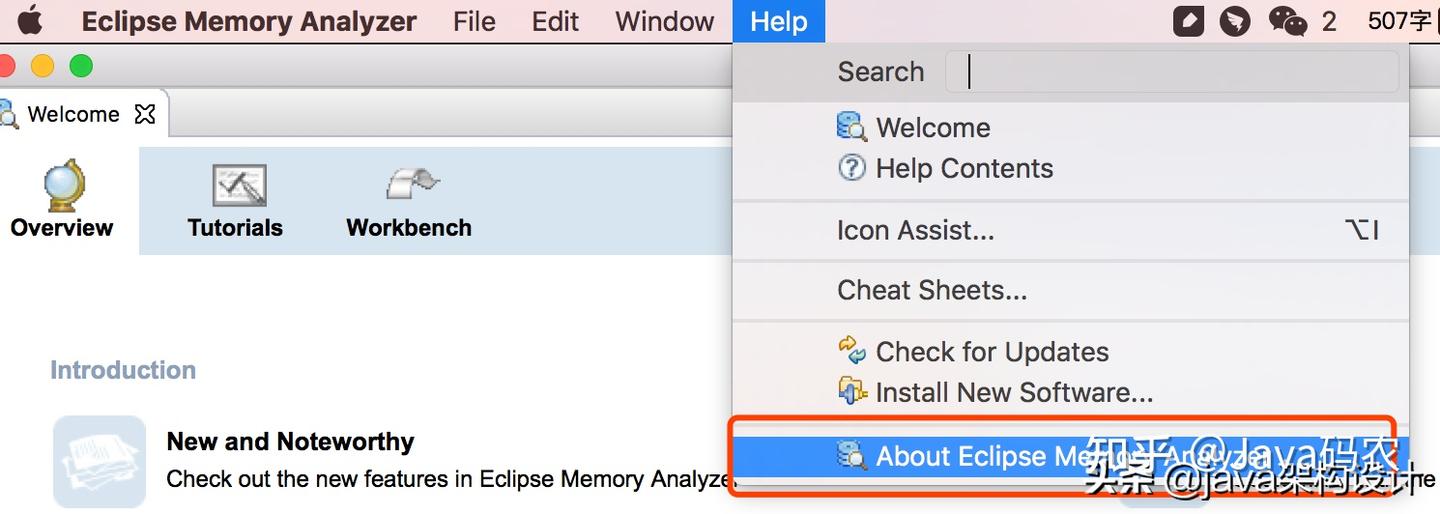Choose Icon Assist... menu entry

point(915,230)
